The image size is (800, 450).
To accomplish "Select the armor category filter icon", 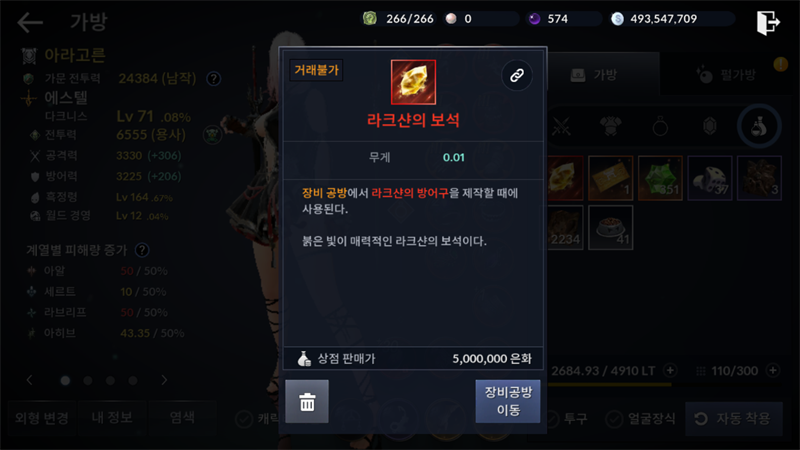I will [x=610, y=126].
